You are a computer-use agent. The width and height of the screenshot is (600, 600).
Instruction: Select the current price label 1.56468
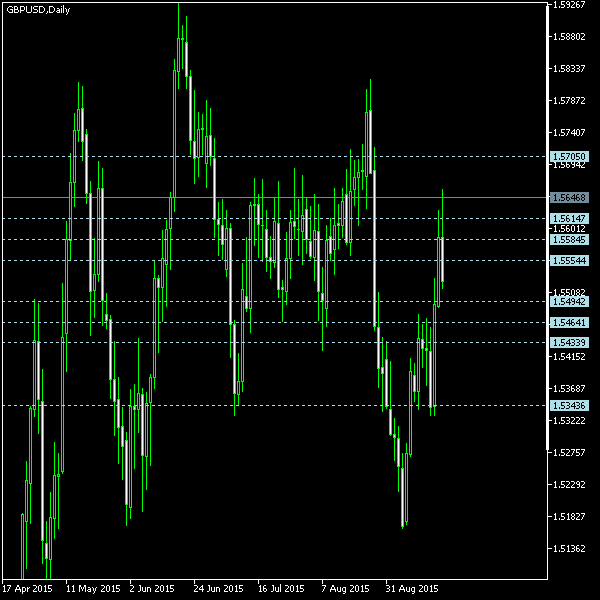pos(569,197)
